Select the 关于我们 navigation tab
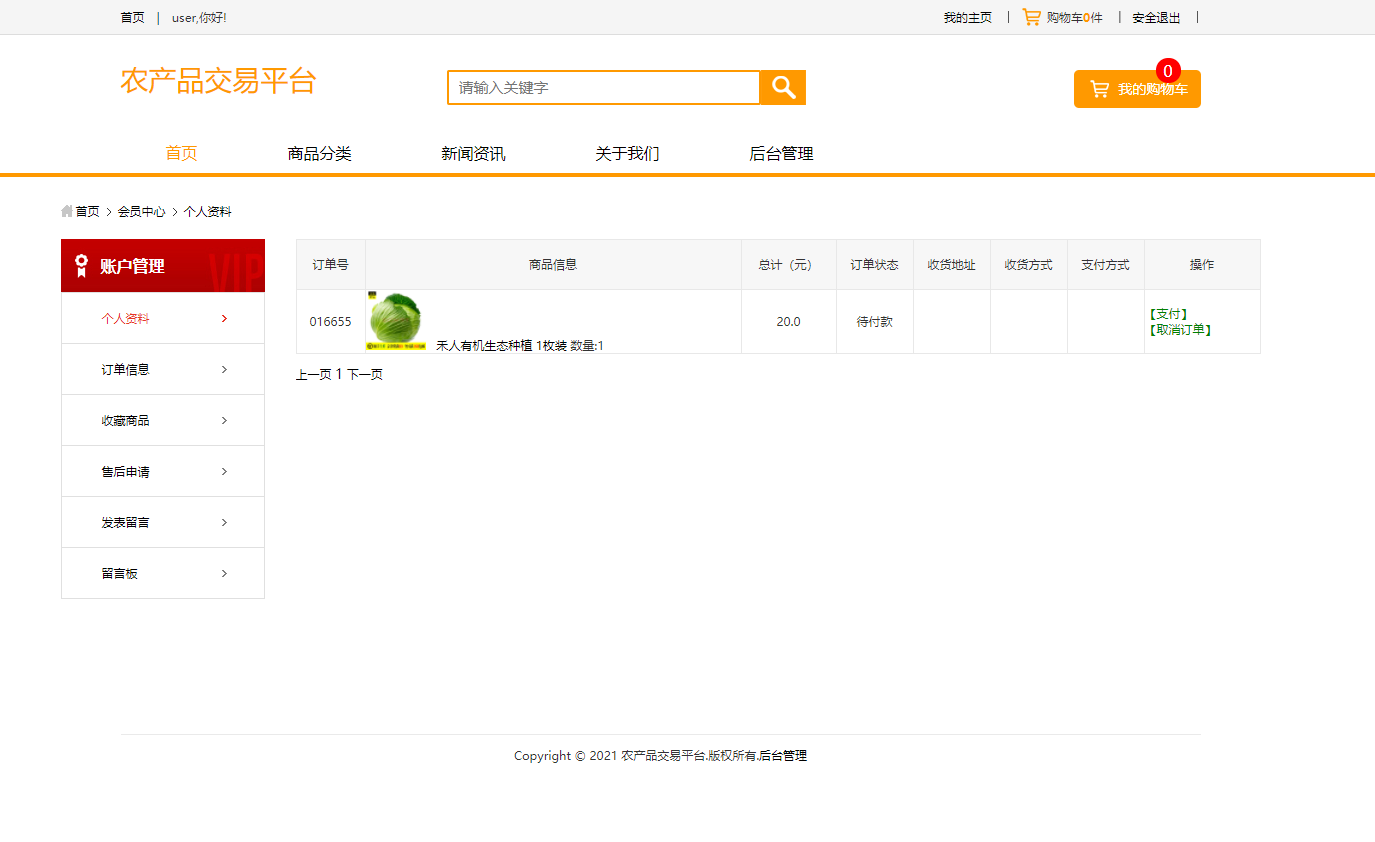This screenshot has height=842, width=1375. pyautogui.click(x=626, y=153)
